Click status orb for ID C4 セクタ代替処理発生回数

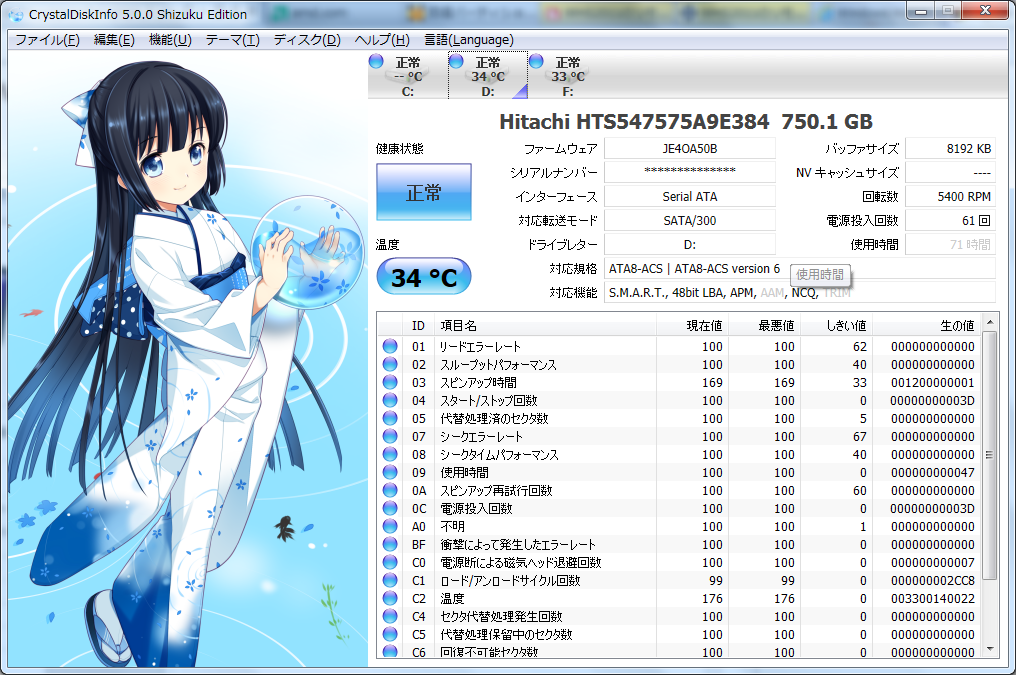click(x=390, y=617)
